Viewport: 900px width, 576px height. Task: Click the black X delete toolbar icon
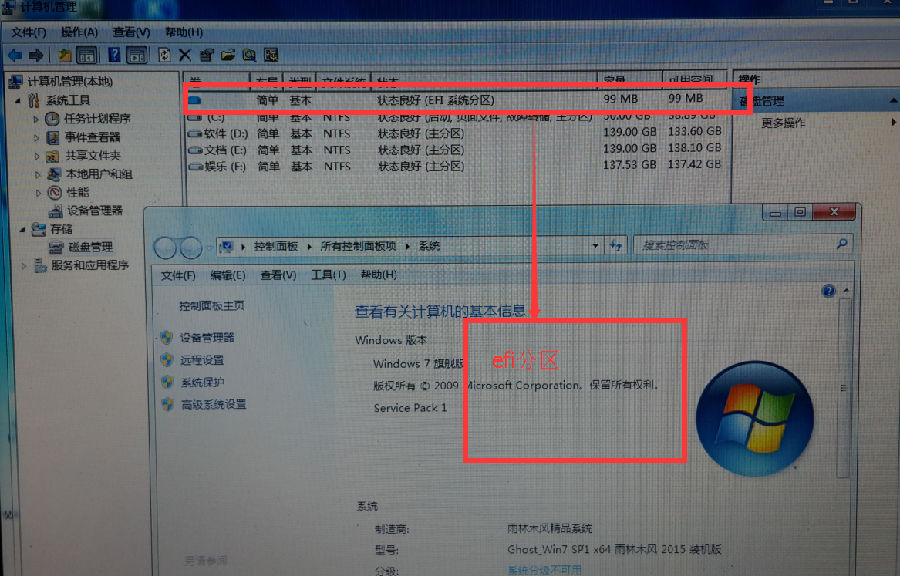pos(184,55)
